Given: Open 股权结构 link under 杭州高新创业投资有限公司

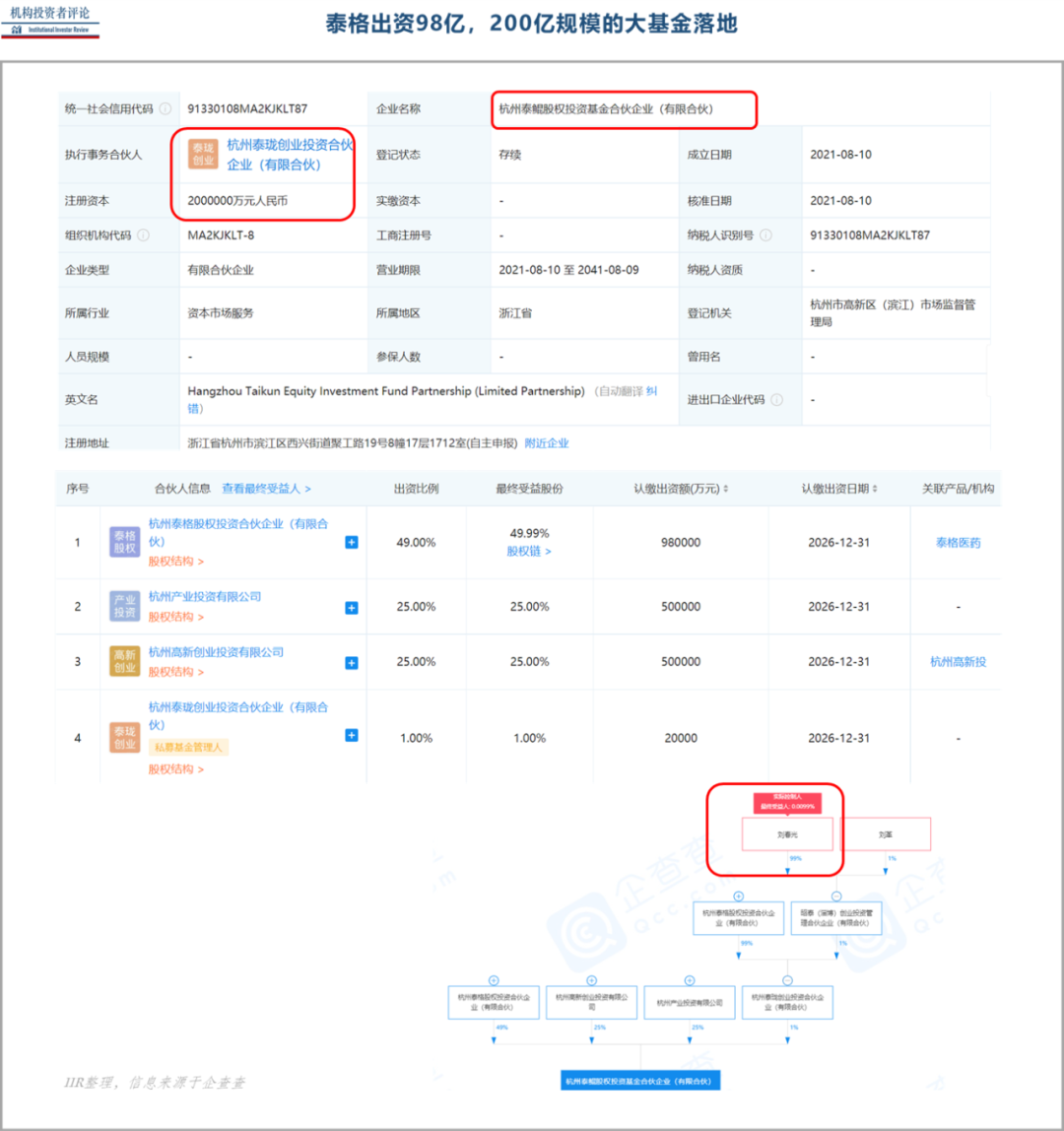Looking at the screenshot, I should [176, 672].
